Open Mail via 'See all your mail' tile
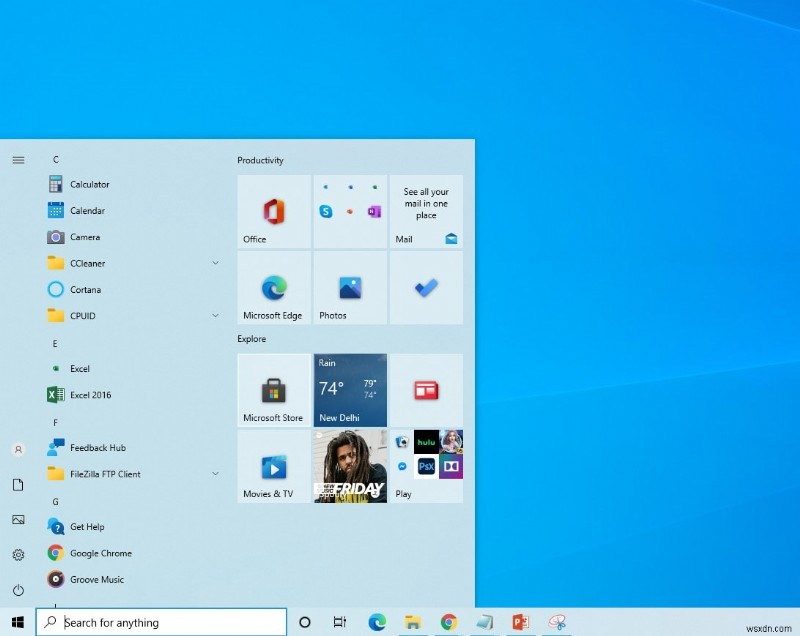The image size is (800, 636). 425,210
